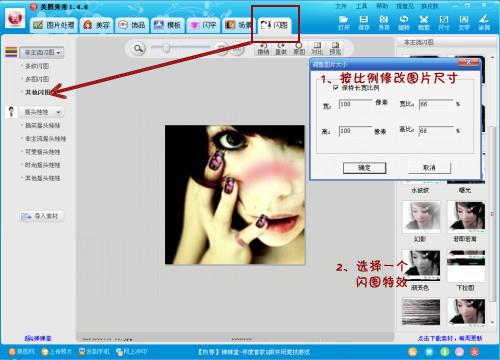Open the 闪字 tab
The width and height of the screenshot is (500, 360).
[x=203, y=25]
